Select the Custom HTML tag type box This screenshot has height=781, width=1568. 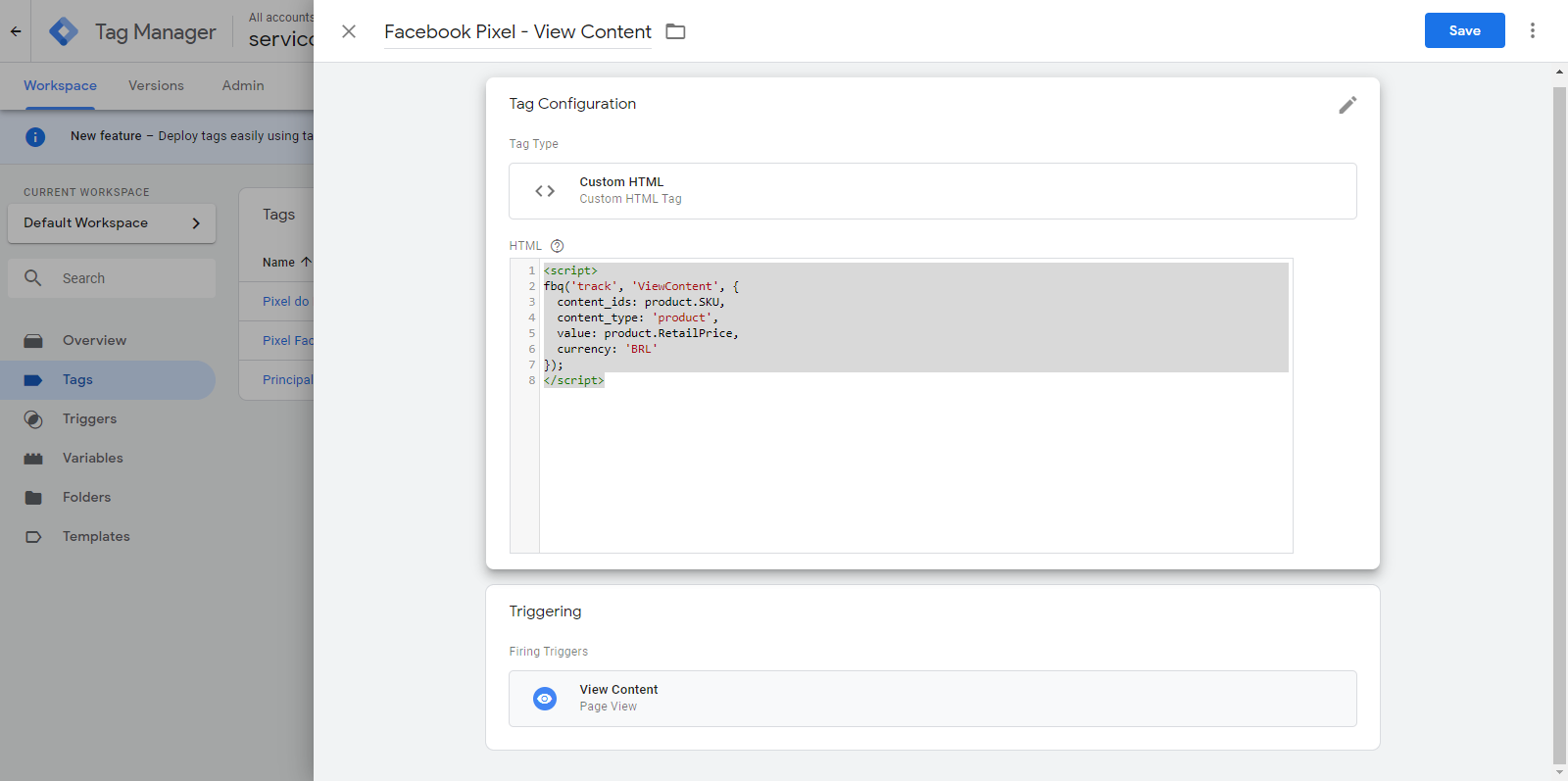(932, 191)
